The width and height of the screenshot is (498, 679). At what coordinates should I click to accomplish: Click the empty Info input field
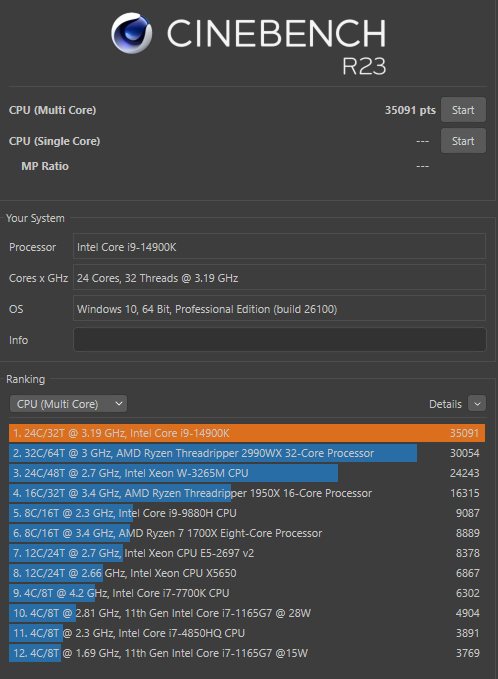tap(280, 340)
